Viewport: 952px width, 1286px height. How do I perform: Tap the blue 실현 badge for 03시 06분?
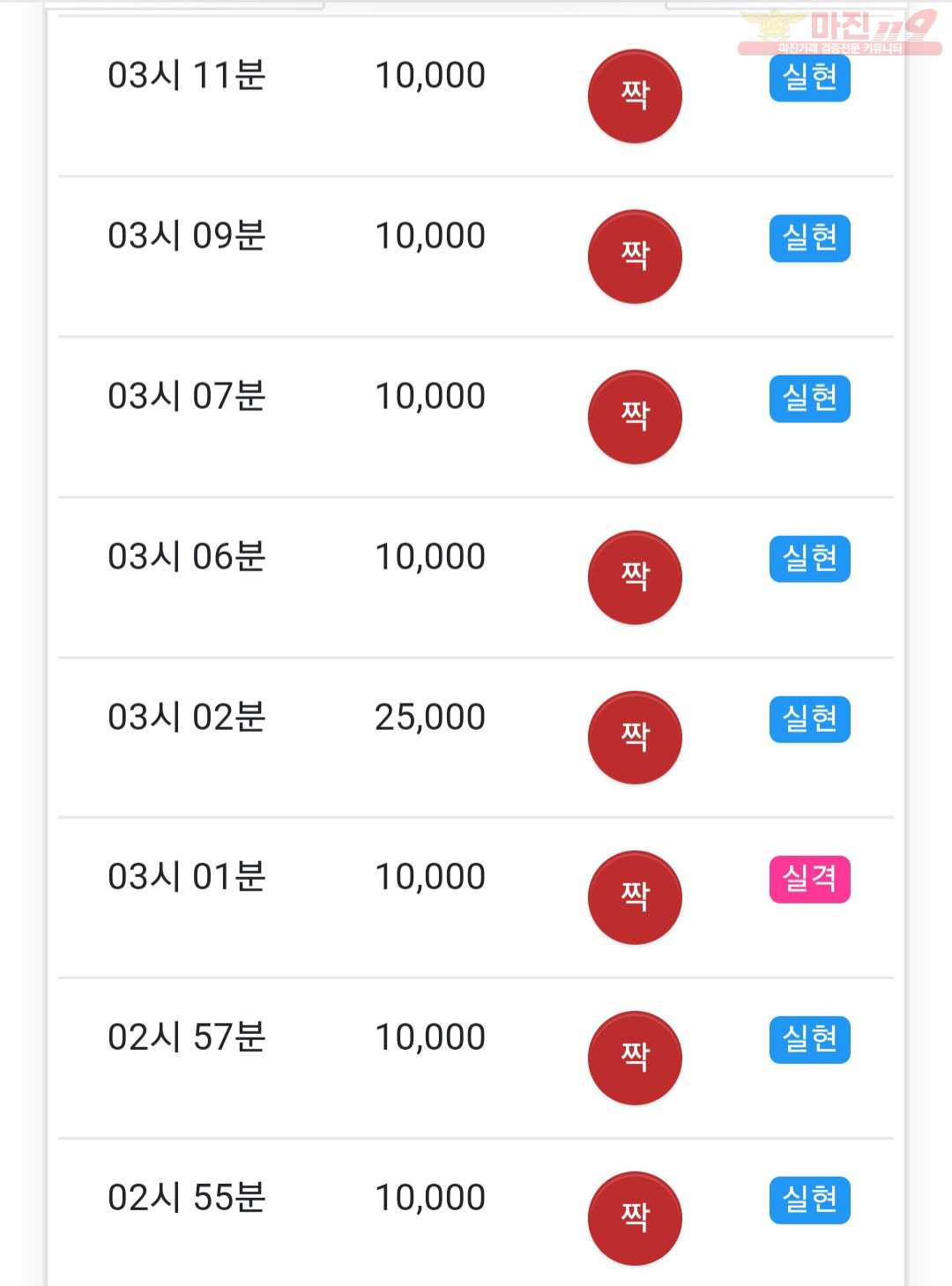810,559
